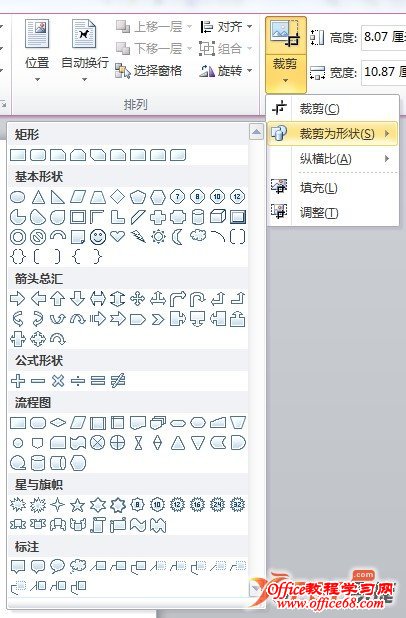Select the smiley face shape
The width and height of the screenshot is (406, 618).
98,237
